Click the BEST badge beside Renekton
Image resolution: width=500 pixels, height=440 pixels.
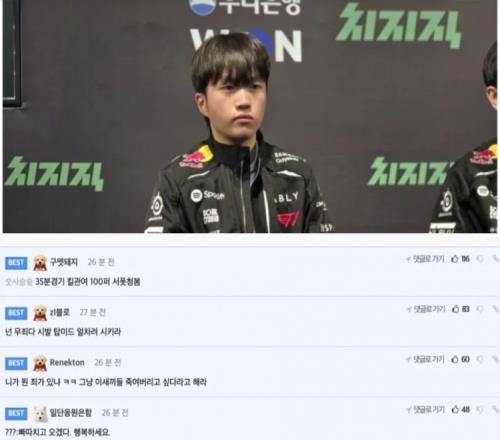(16, 363)
